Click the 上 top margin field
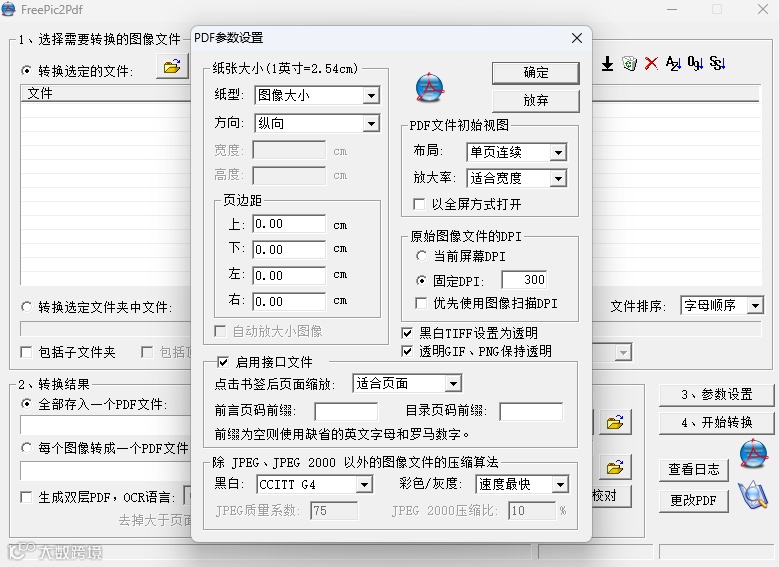779x567 pixels. [289, 224]
